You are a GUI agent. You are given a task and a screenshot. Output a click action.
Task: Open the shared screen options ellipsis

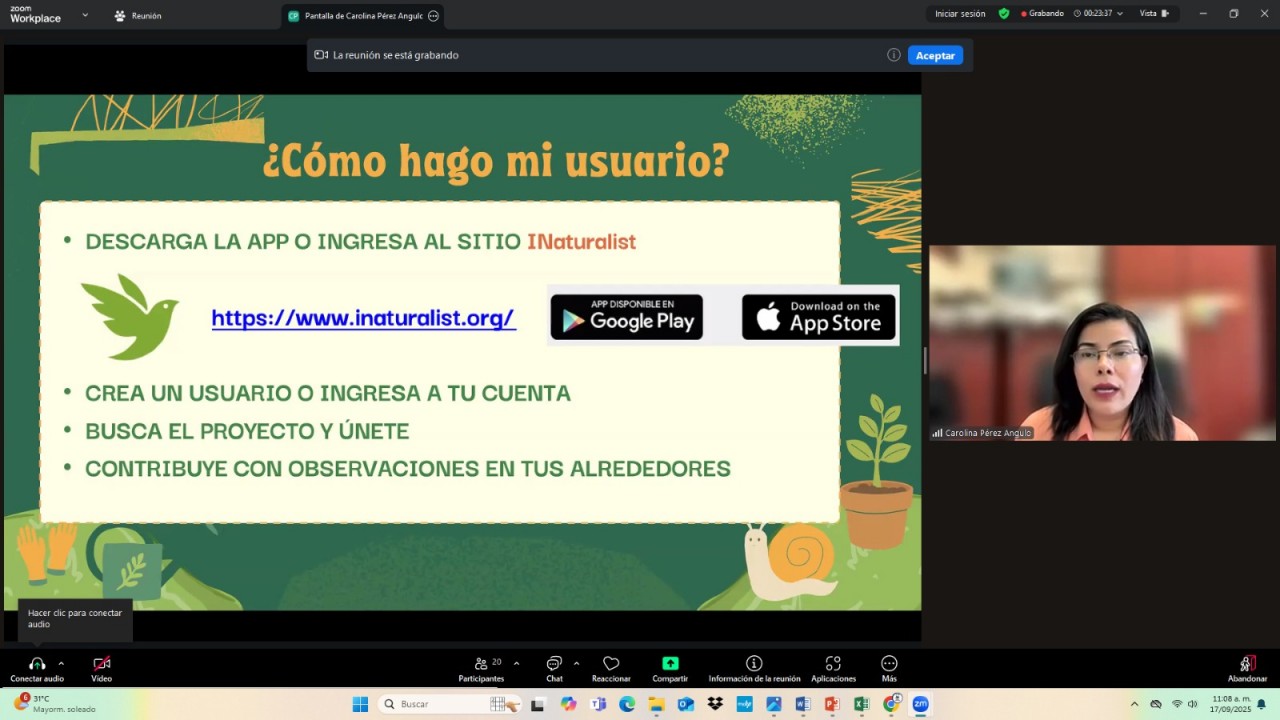click(433, 16)
